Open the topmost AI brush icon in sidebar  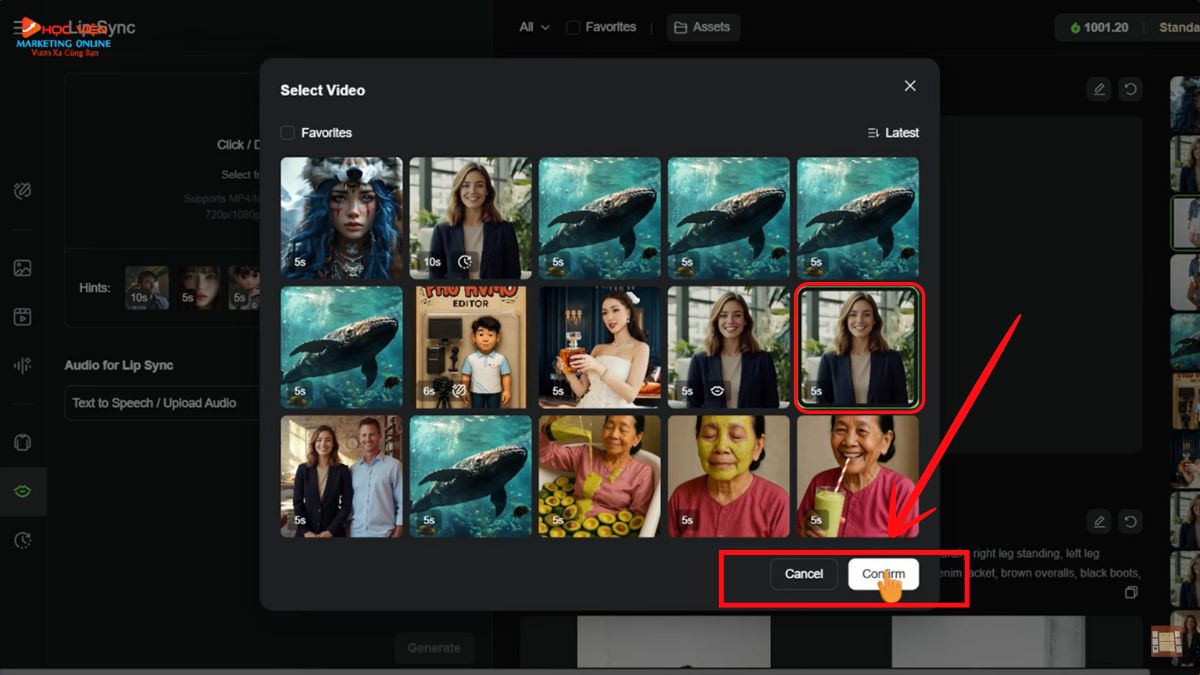click(x=23, y=191)
